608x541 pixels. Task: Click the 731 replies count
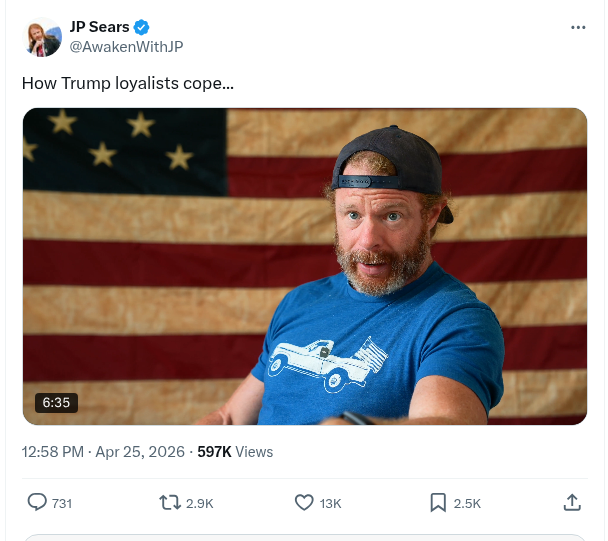pyautogui.click(x=62, y=503)
